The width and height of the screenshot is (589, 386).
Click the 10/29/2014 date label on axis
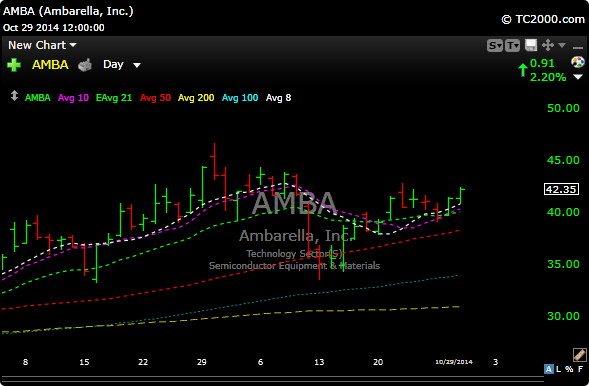pyautogui.click(x=454, y=362)
